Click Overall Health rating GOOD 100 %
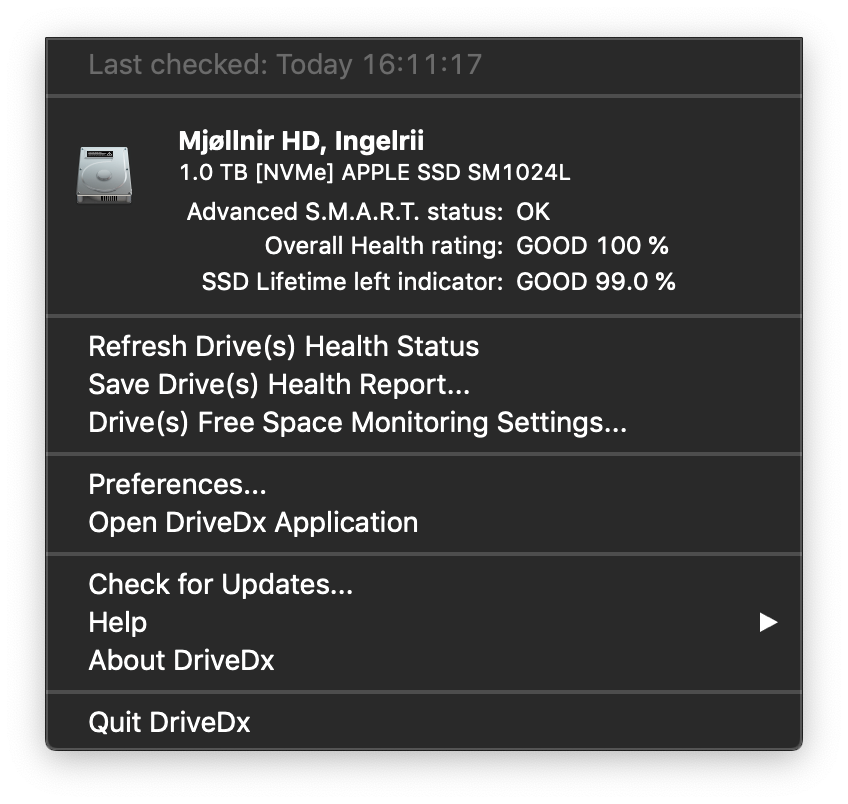Viewport: 848px width, 804px height. click(x=466, y=246)
